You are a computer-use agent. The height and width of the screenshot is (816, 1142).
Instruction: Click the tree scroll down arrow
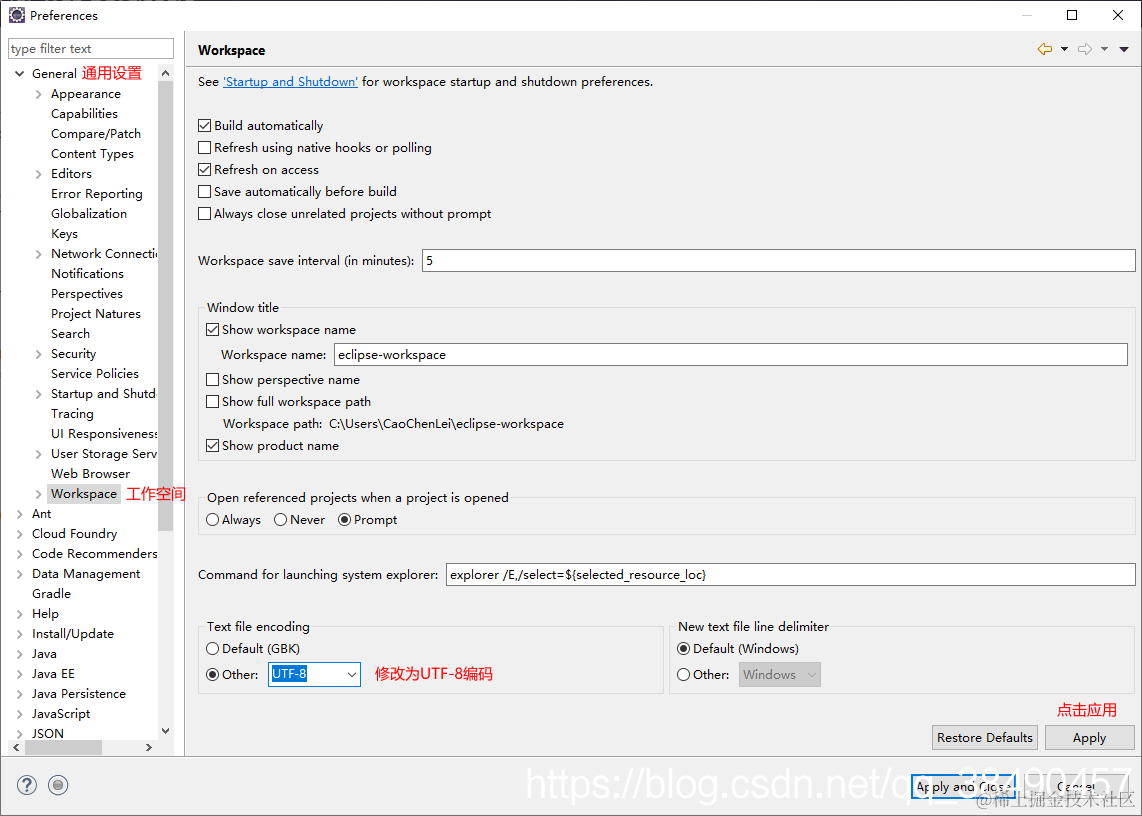165,731
